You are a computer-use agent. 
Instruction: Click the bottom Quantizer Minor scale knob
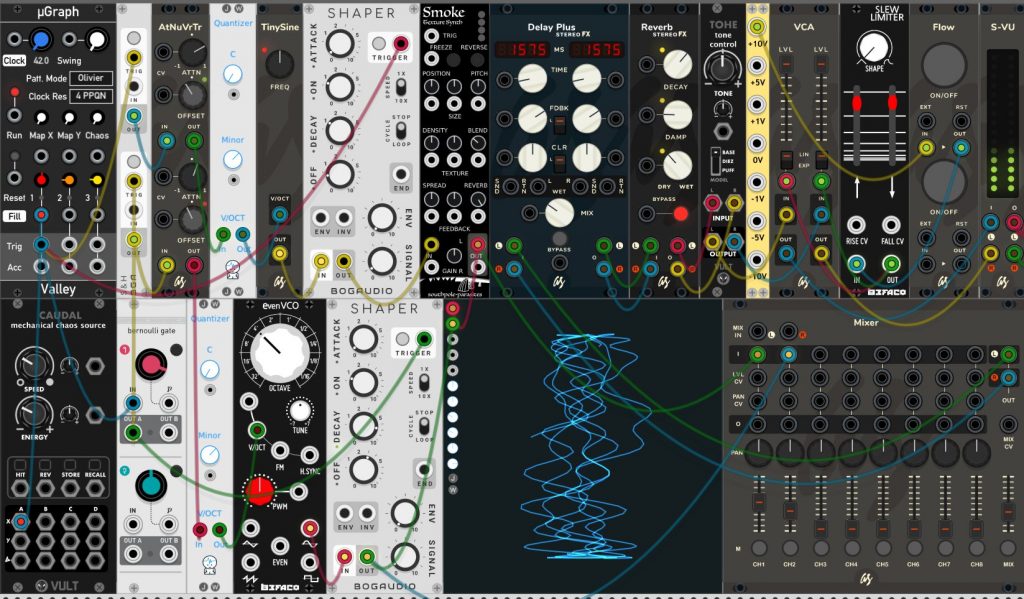tap(210, 455)
